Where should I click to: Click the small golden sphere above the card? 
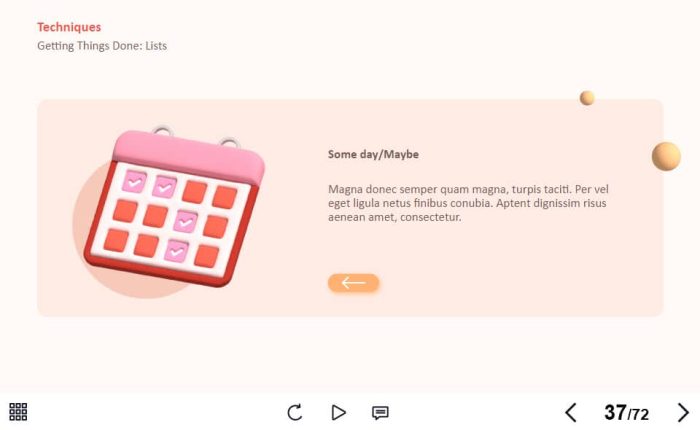click(587, 98)
